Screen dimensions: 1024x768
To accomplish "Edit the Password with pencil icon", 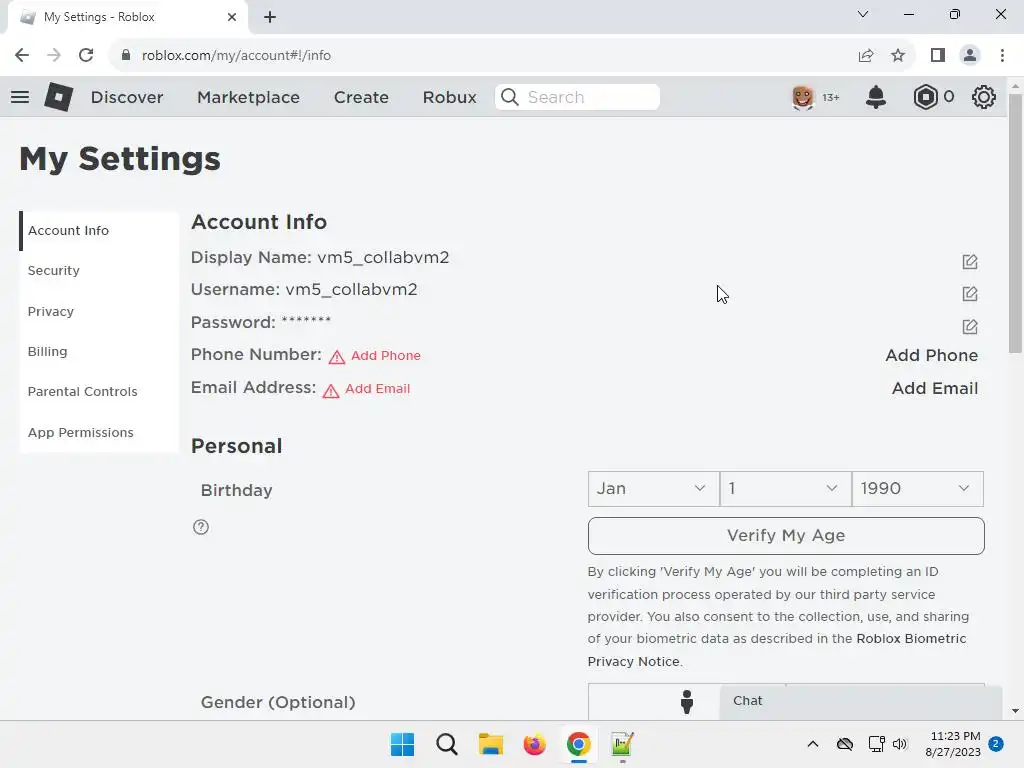I will click(970, 327).
